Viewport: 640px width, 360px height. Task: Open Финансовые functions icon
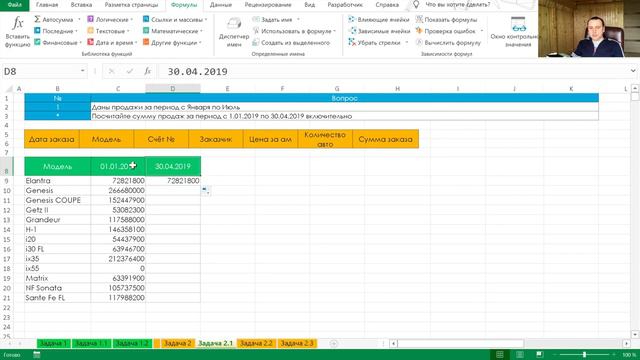[37, 42]
